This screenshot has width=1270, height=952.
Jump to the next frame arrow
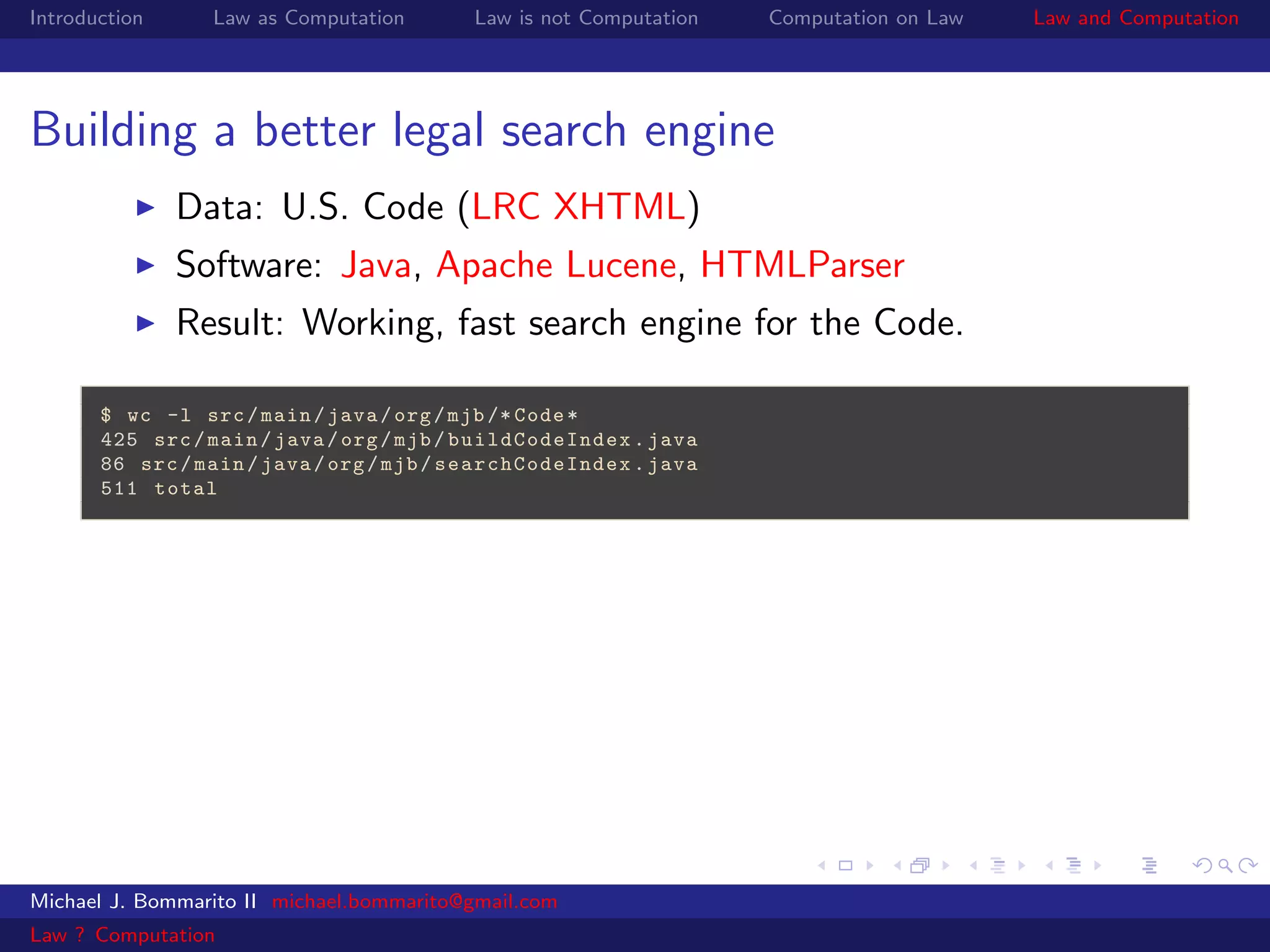(x=946, y=865)
